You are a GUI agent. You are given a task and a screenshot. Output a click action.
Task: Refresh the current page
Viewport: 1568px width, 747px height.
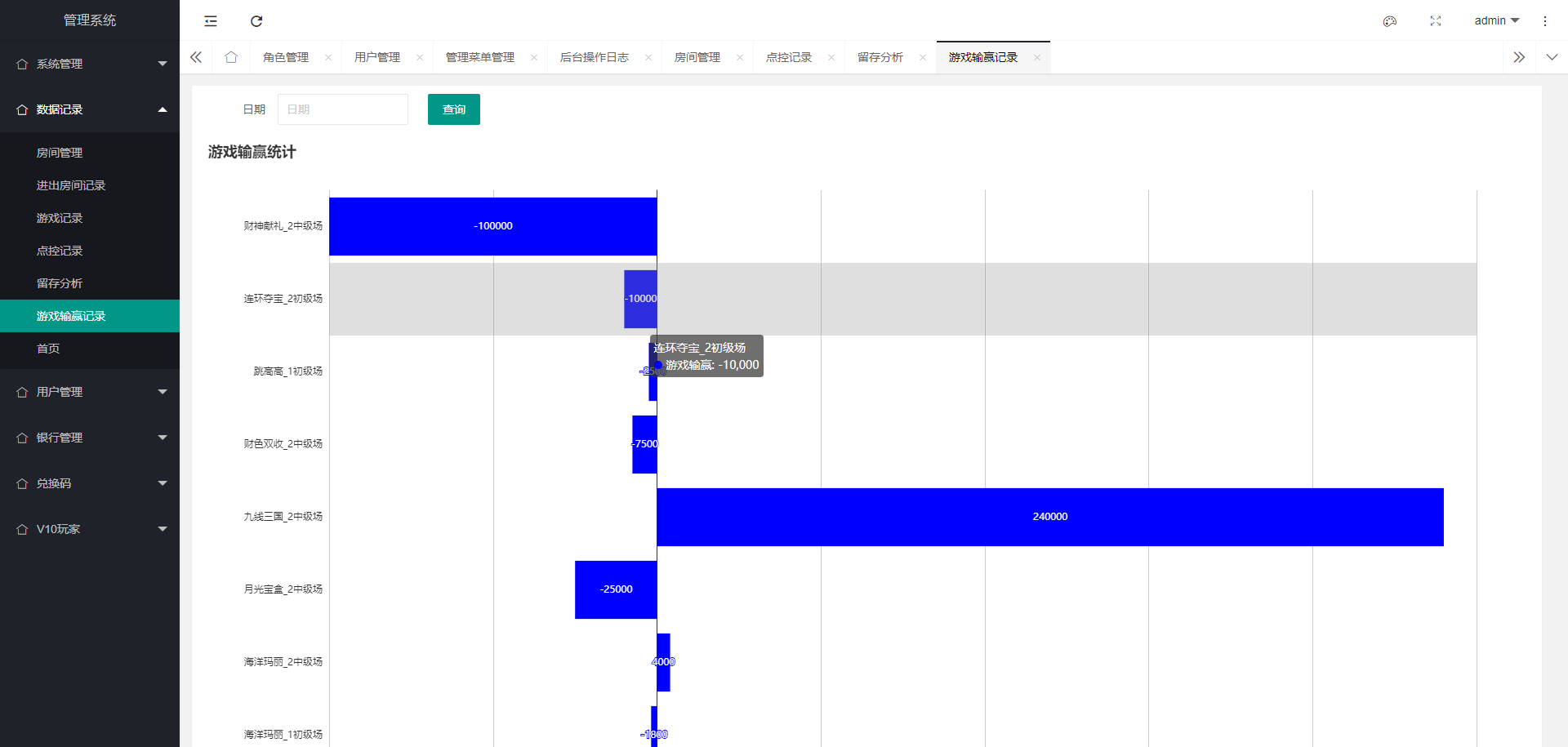pos(256,20)
